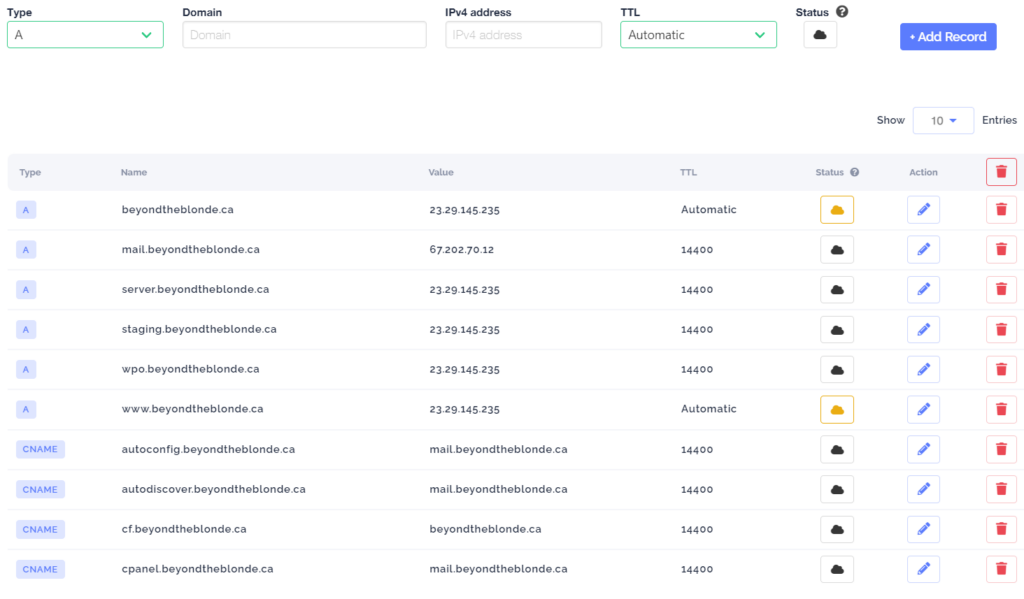Open the Show entries count dropdown
This screenshot has width=1024, height=599.
[x=943, y=120]
